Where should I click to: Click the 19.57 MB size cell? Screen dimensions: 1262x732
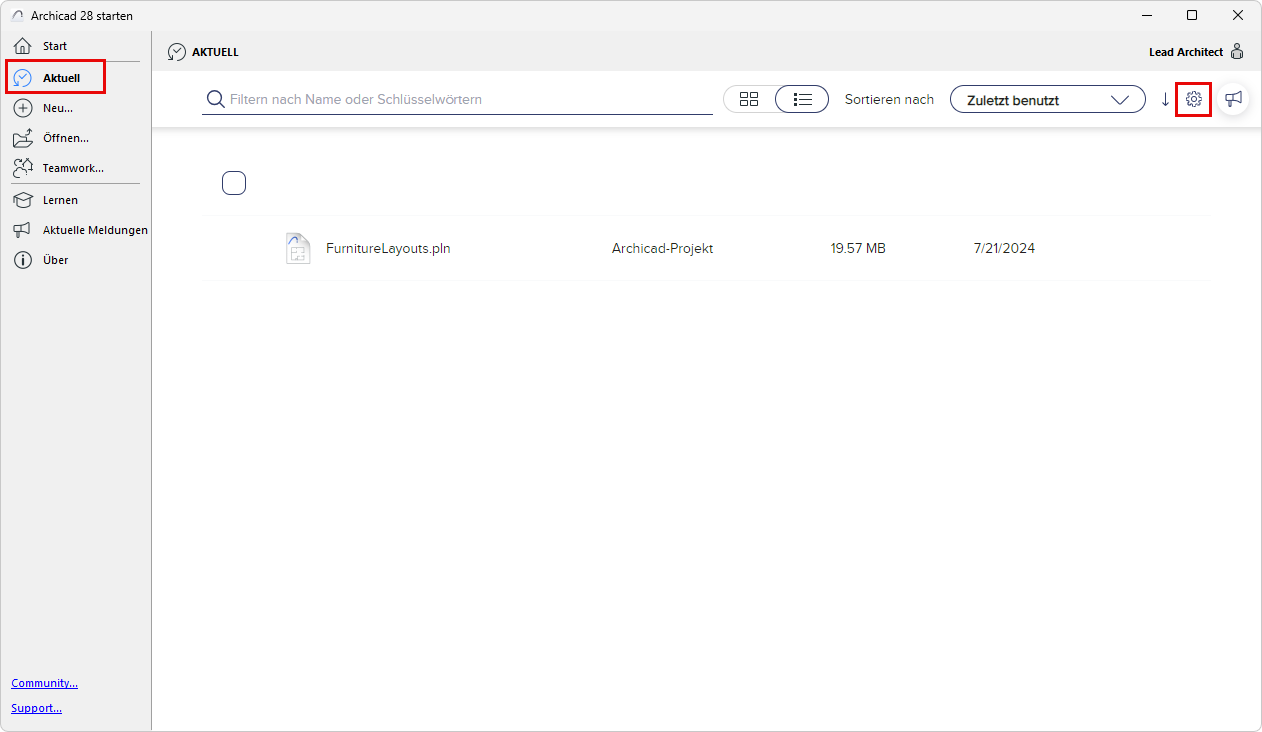[858, 249]
